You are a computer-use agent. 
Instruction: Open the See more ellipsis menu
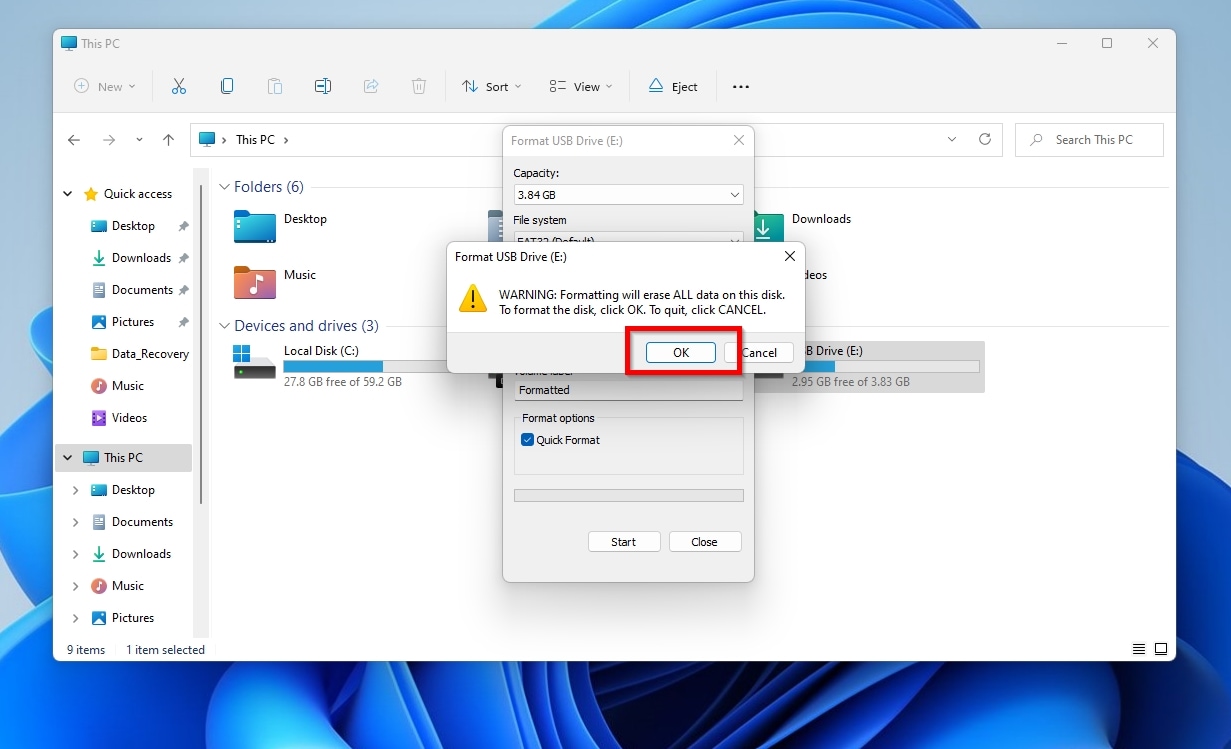tap(741, 87)
